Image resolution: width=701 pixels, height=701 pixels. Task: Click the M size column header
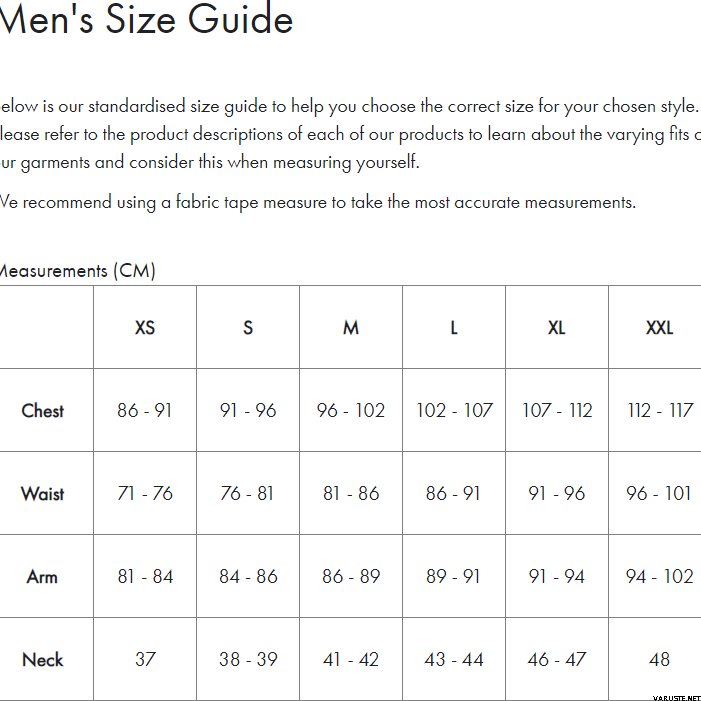pos(351,328)
